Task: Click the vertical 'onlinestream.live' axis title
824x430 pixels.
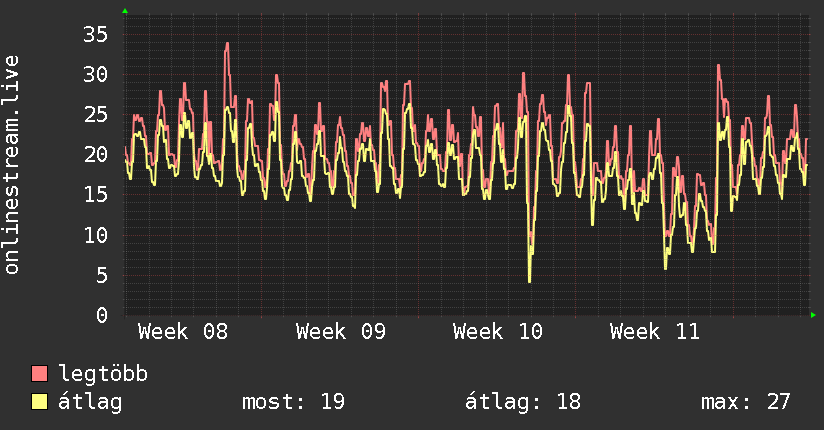Action: point(11,165)
